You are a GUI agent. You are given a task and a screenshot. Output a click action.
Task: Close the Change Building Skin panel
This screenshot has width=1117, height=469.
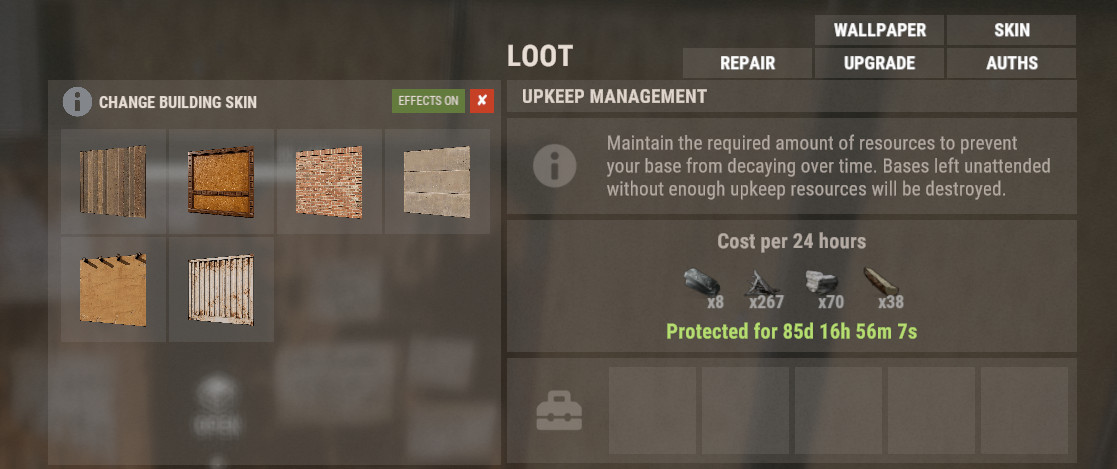pos(482,101)
